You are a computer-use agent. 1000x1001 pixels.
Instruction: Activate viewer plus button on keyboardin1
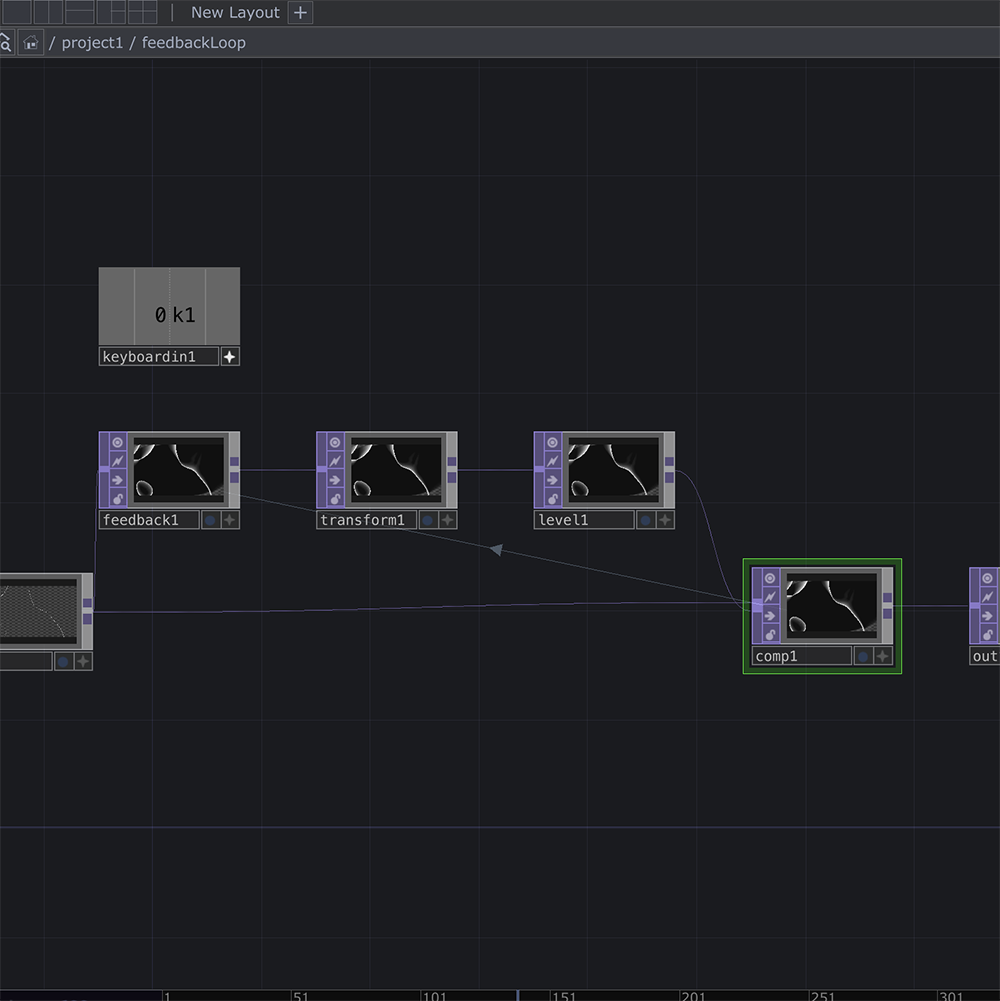pyautogui.click(x=230, y=357)
